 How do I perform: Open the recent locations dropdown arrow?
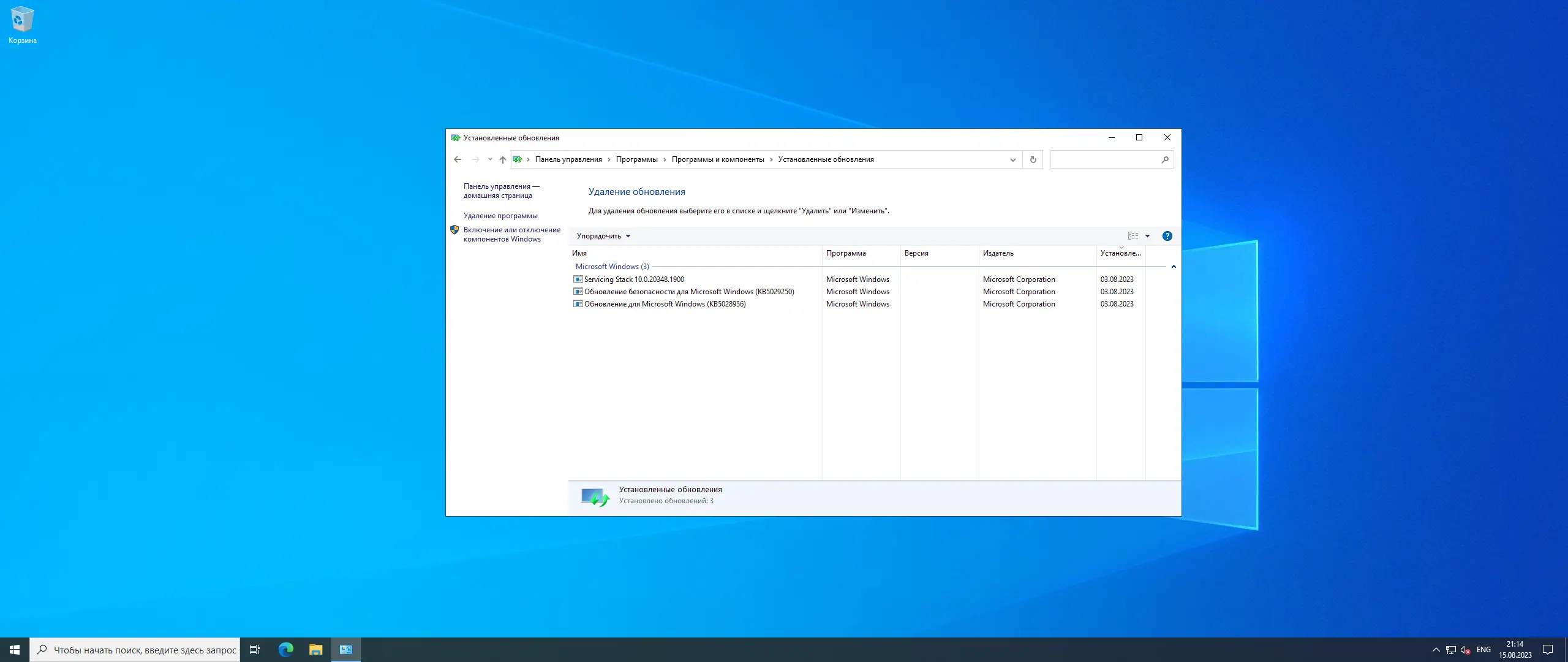pos(490,159)
